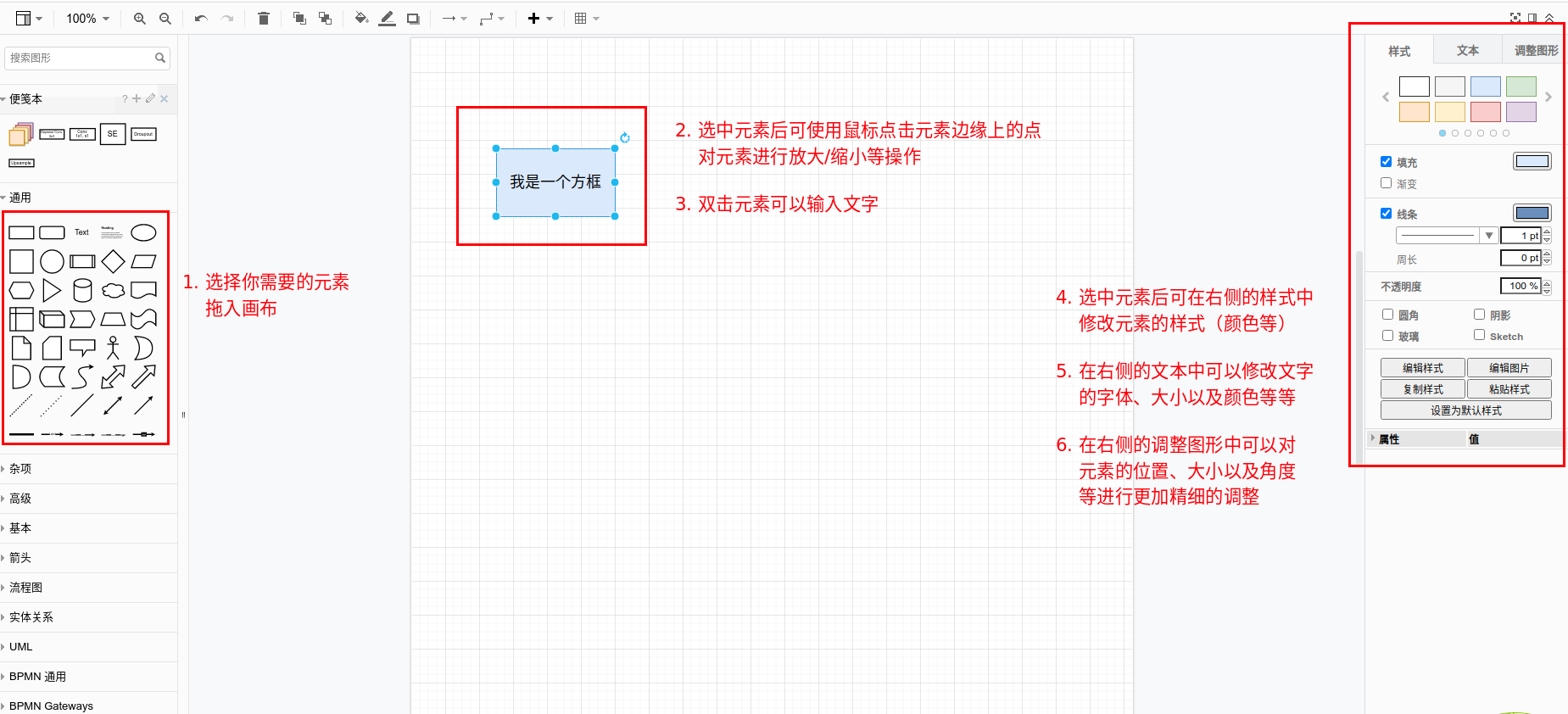
Task: Enable the 圆角 rounded checkbox
Action: coord(1387,314)
